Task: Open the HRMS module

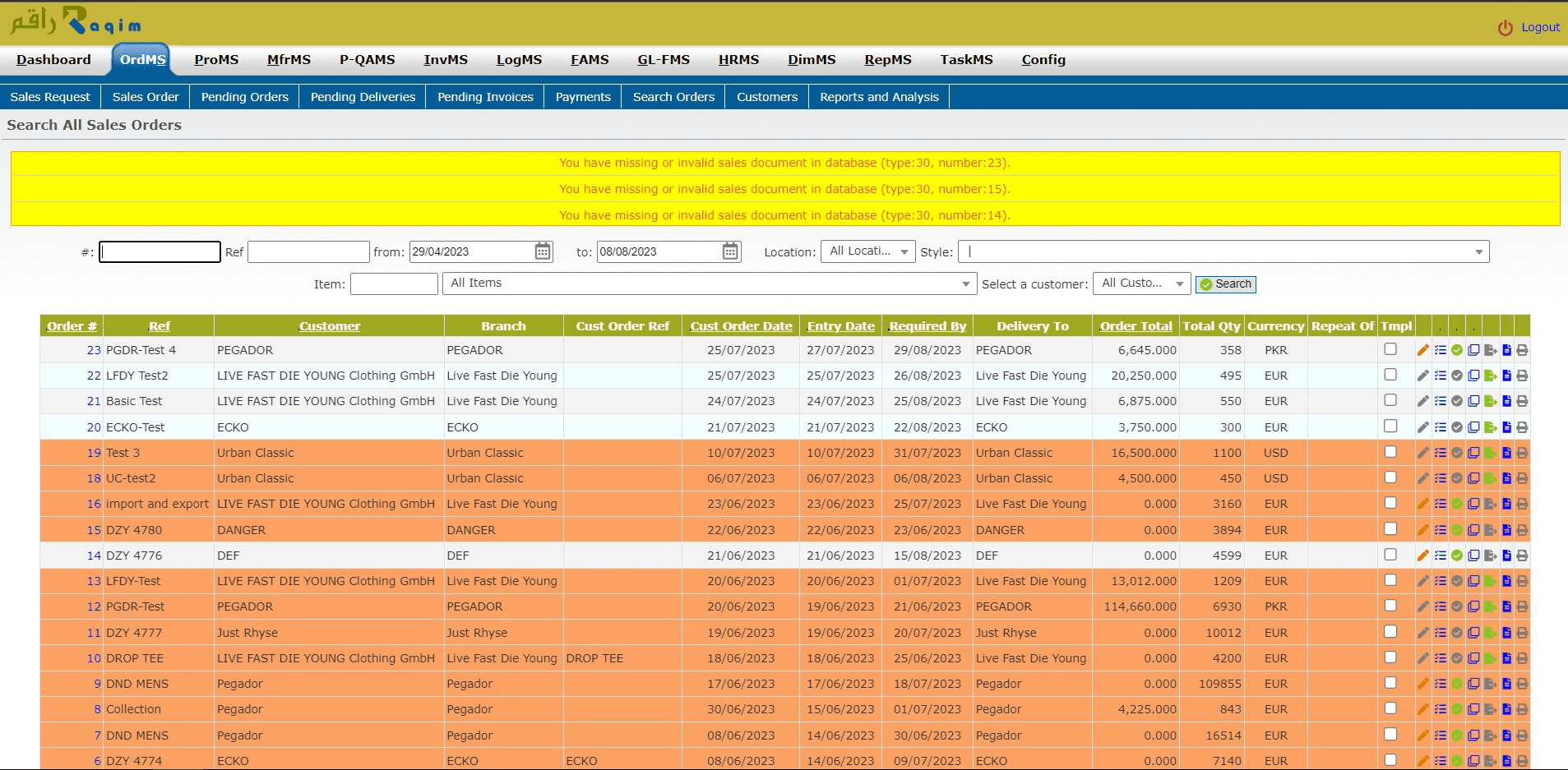Action: 738,60
